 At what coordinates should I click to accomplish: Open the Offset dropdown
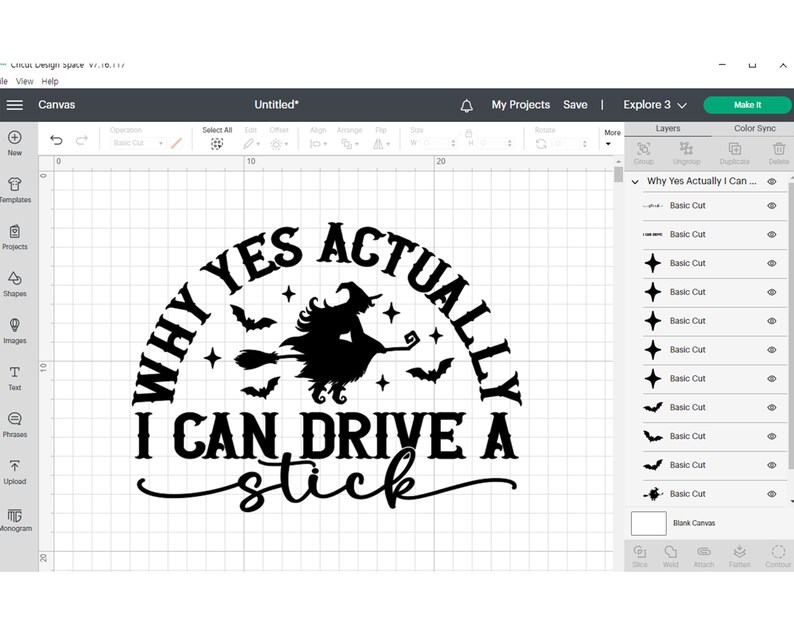(x=279, y=144)
